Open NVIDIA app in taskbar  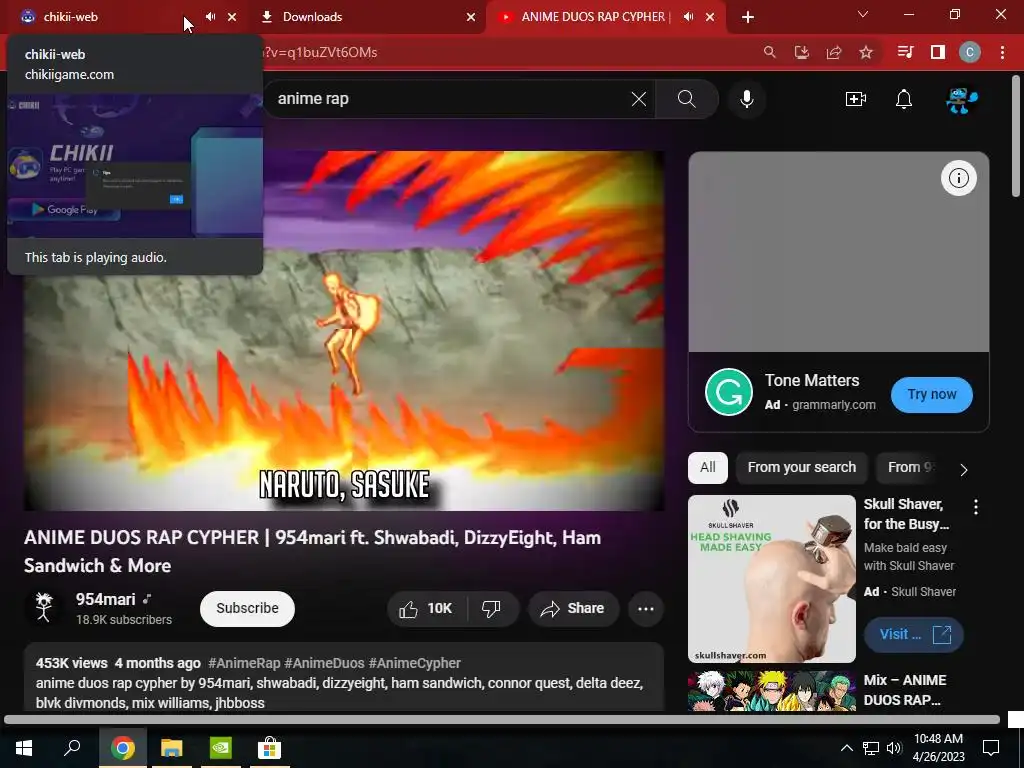pyautogui.click(x=221, y=748)
